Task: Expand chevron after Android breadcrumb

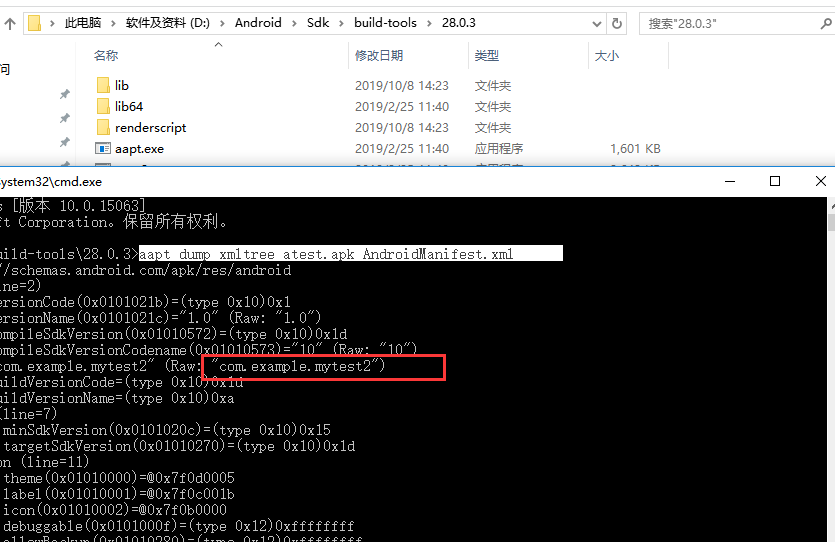Action: (294, 23)
